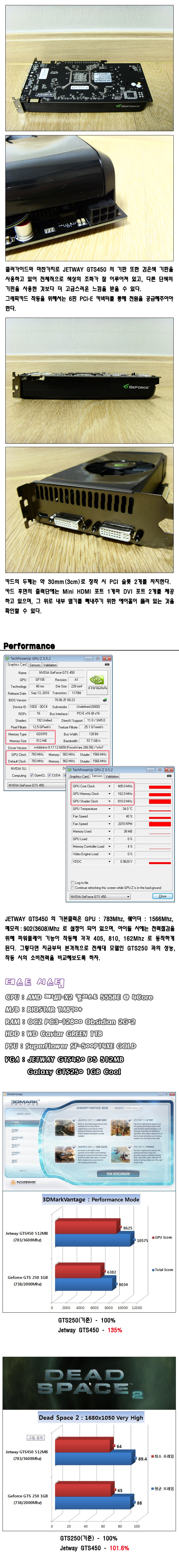Image resolution: width=179 pixels, height=1568 pixels.
Task: Click the Memory Size 512 MB field
Action: tap(42, 741)
